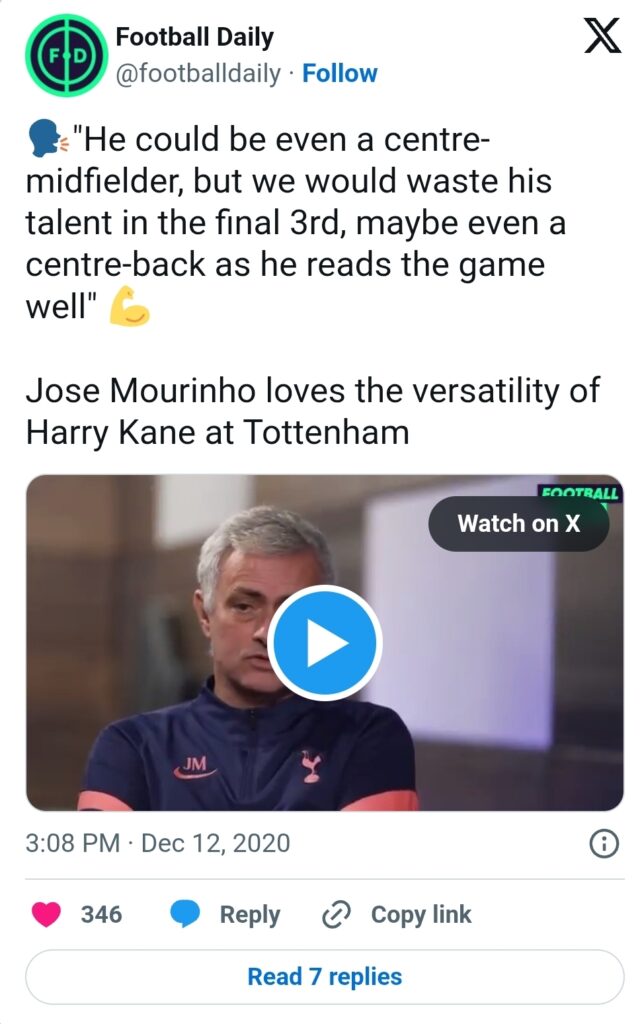Click the 3:08 PM Dec 12, 2020 timestamp
This screenshot has height=1024, width=642.
pyautogui.click(x=158, y=843)
